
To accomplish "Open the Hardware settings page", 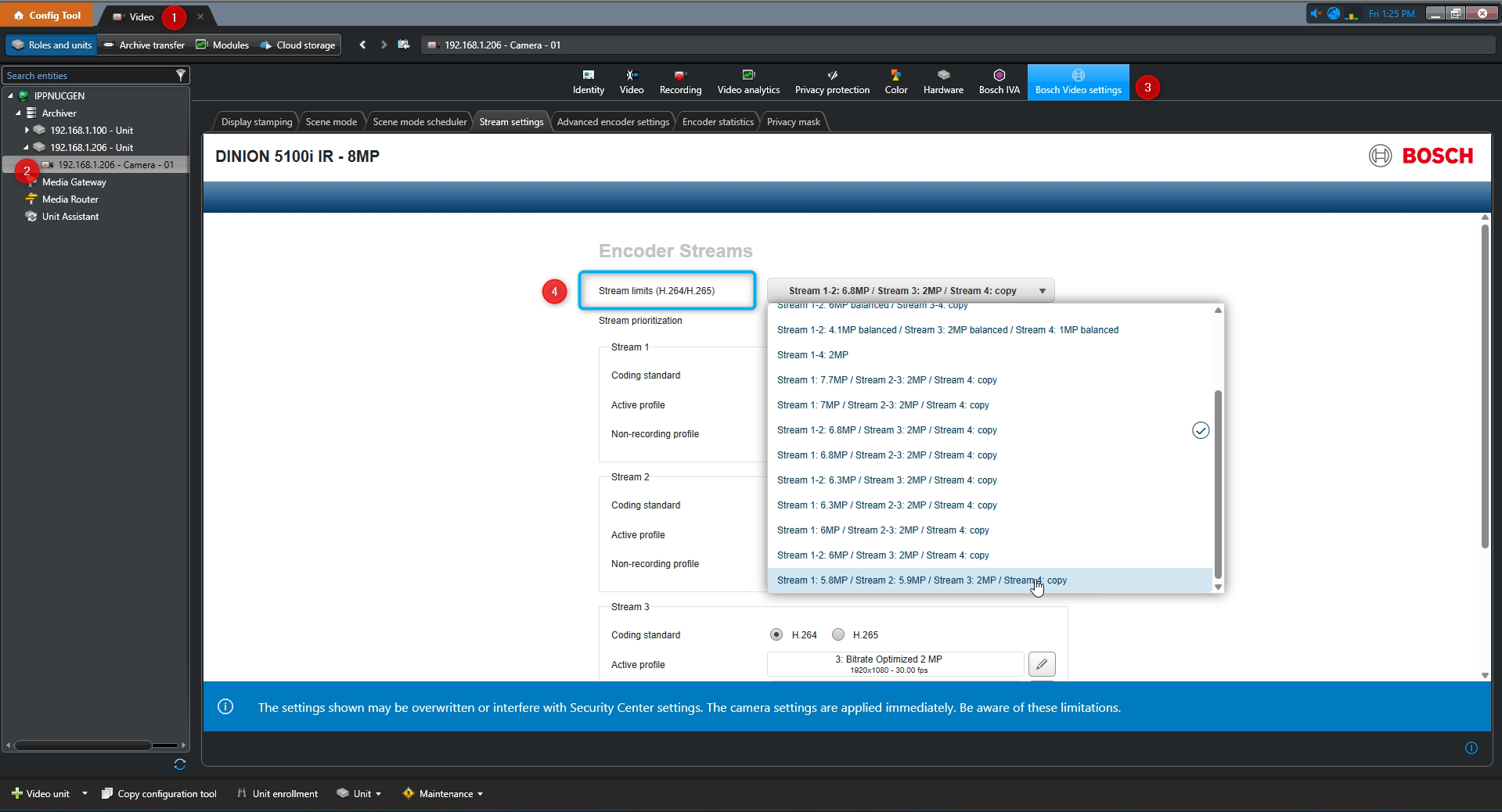I will coord(942,81).
